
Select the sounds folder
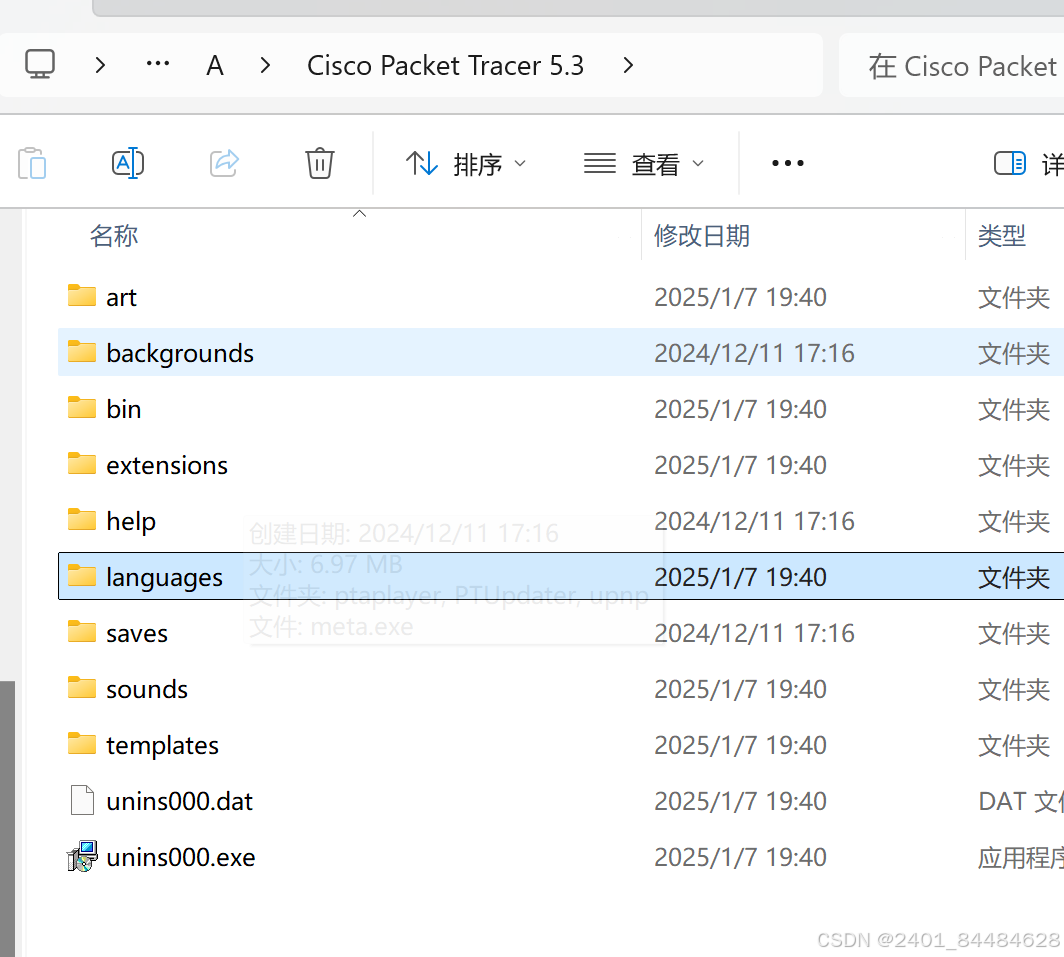[x=560, y=689]
